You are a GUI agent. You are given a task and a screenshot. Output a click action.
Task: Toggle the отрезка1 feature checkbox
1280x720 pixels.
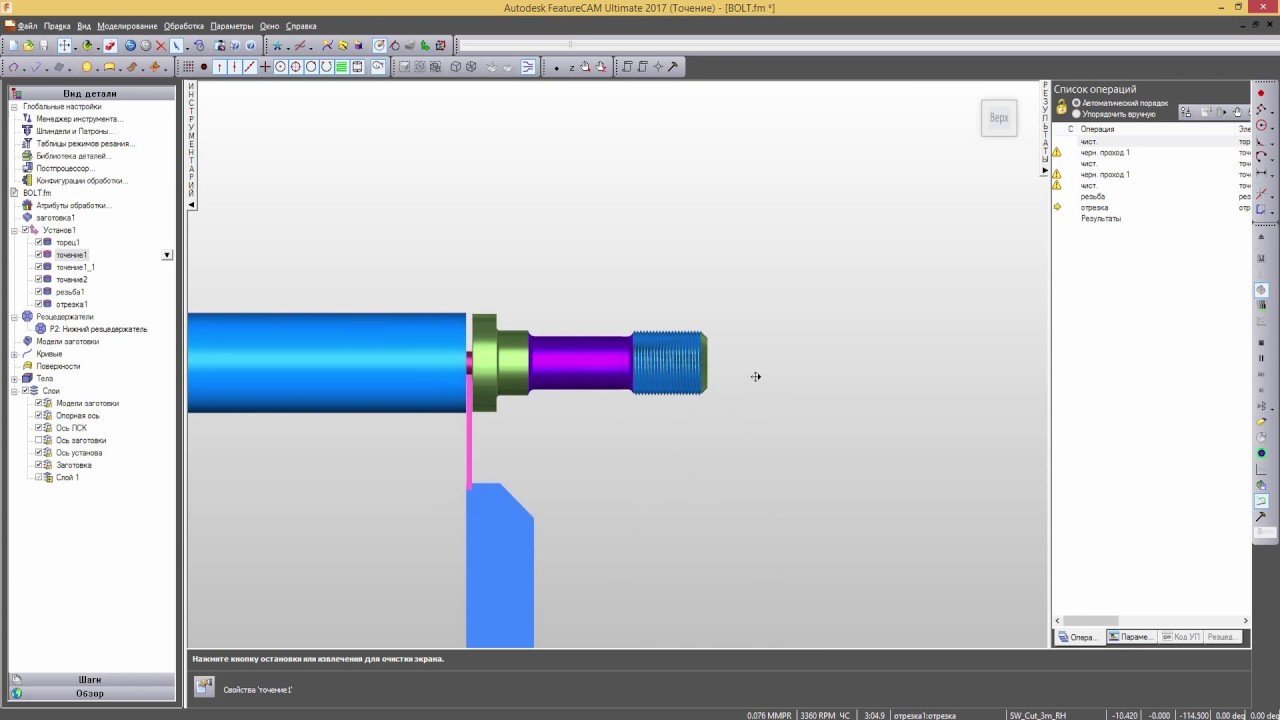click(39, 304)
